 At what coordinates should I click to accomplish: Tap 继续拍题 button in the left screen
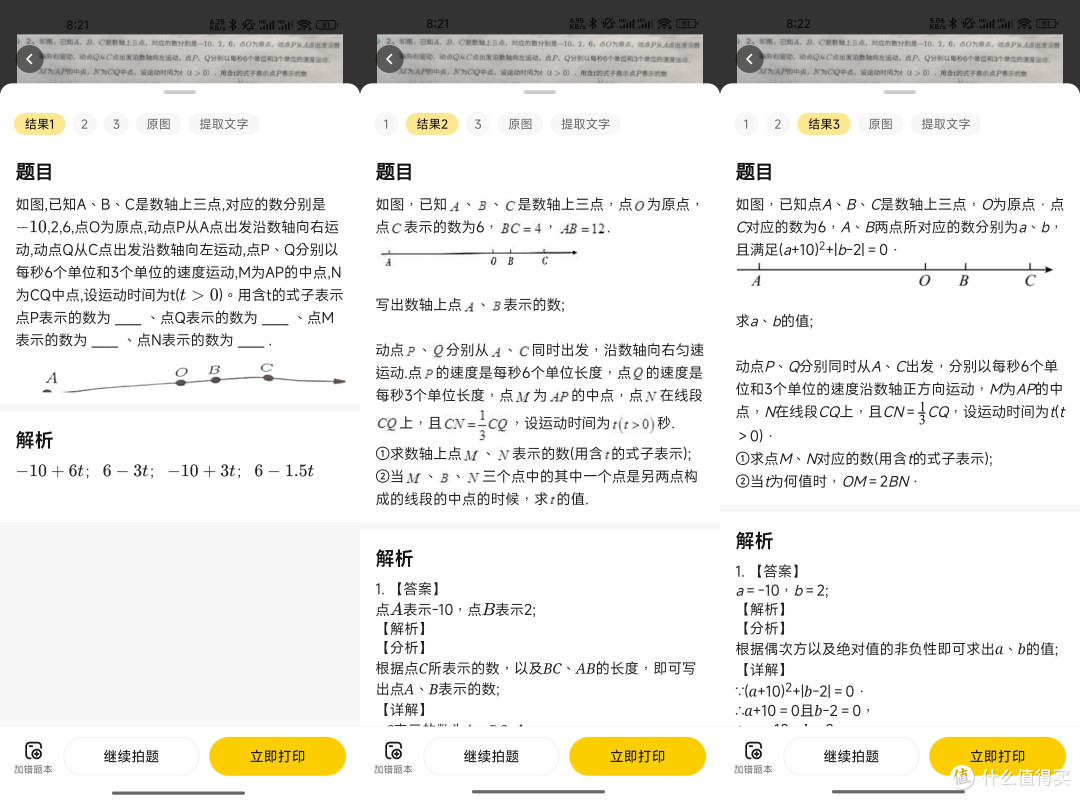click(x=131, y=756)
